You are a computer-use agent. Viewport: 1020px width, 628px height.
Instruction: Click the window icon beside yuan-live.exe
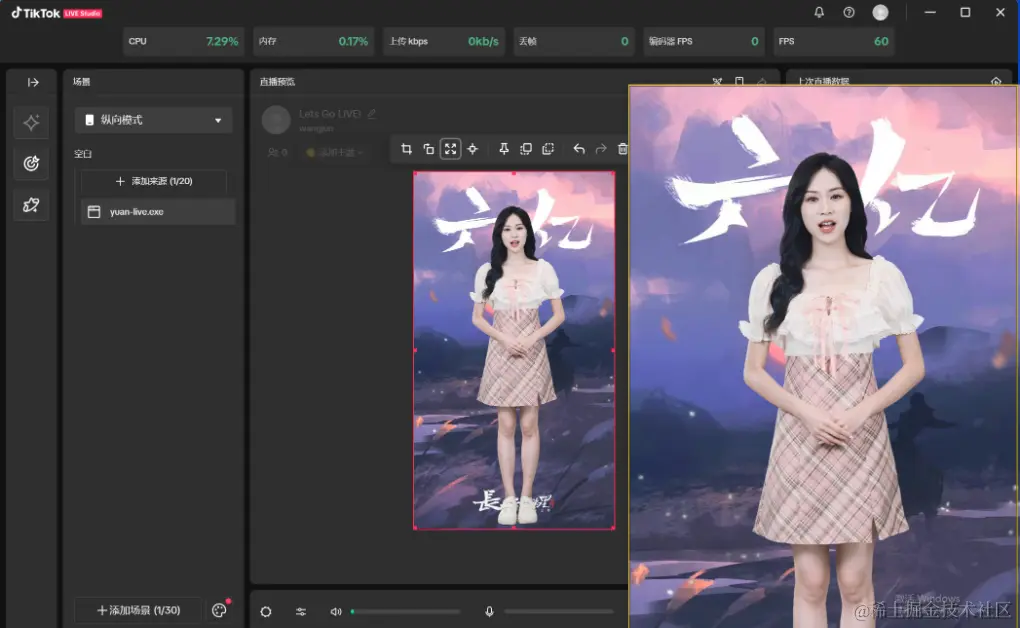[94, 212]
